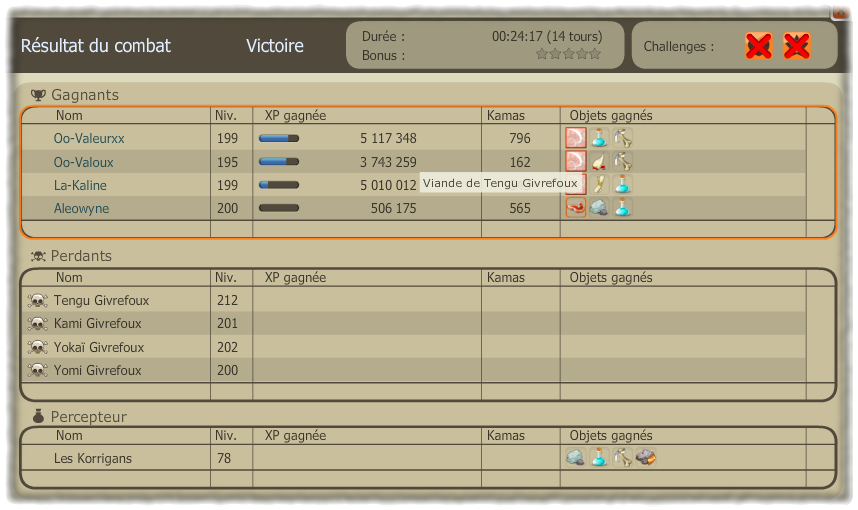The image size is (858, 510).
Task: Click the XP value 3 743 259
Action: pos(388,163)
